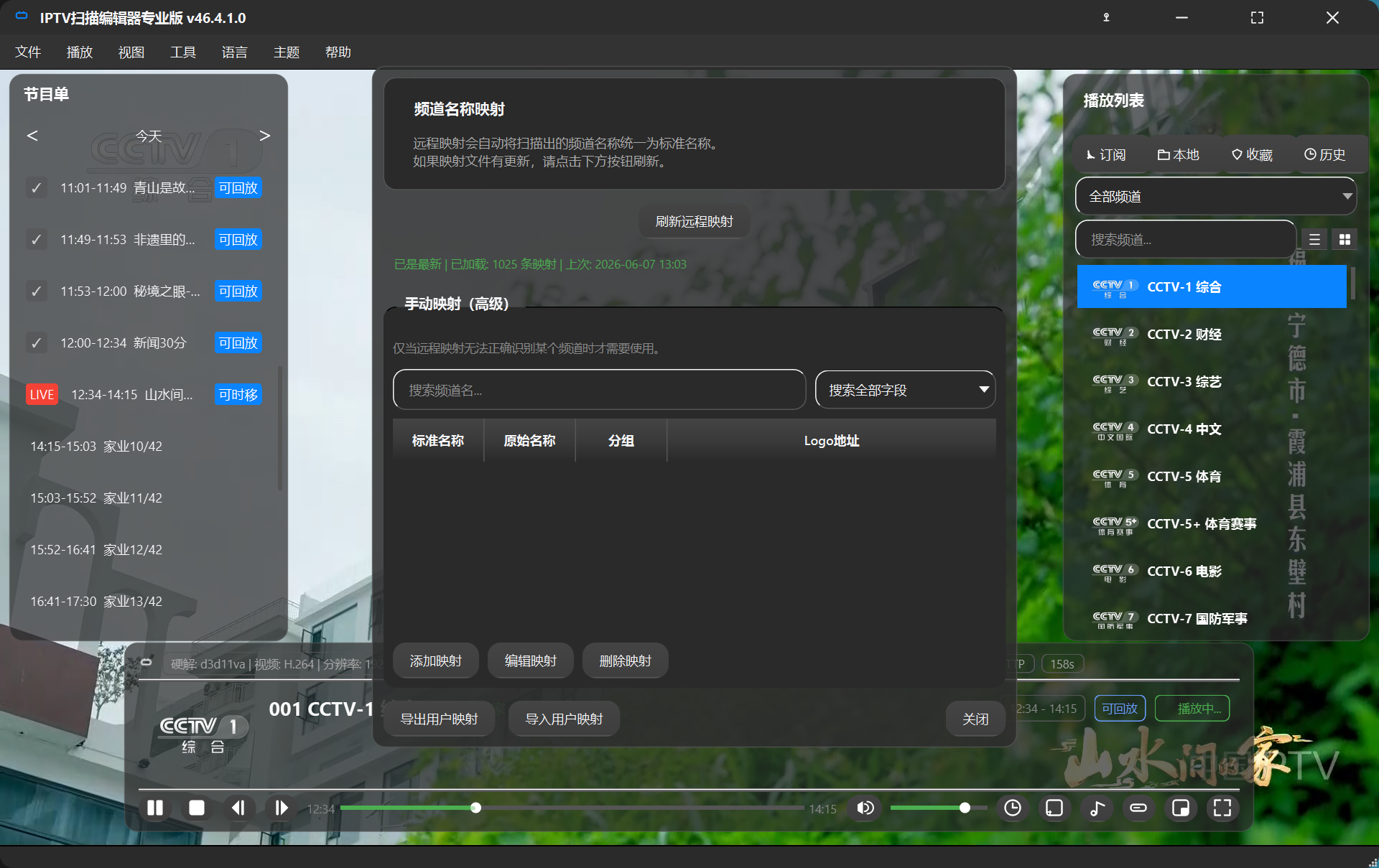The height and width of the screenshot is (868, 1379).
Task: Click 可回放 tag on 新闻30分 row
Action: point(238,343)
